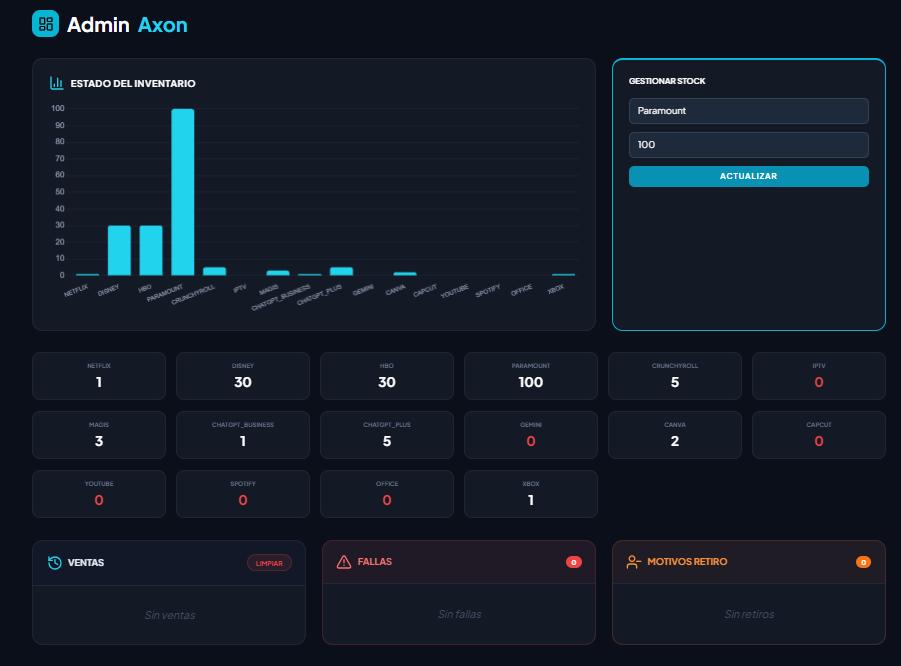The height and width of the screenshot is (666, 901).
Task: Click the ESTADO DEL INVENTARIO heading
Action: coord(133,84)
